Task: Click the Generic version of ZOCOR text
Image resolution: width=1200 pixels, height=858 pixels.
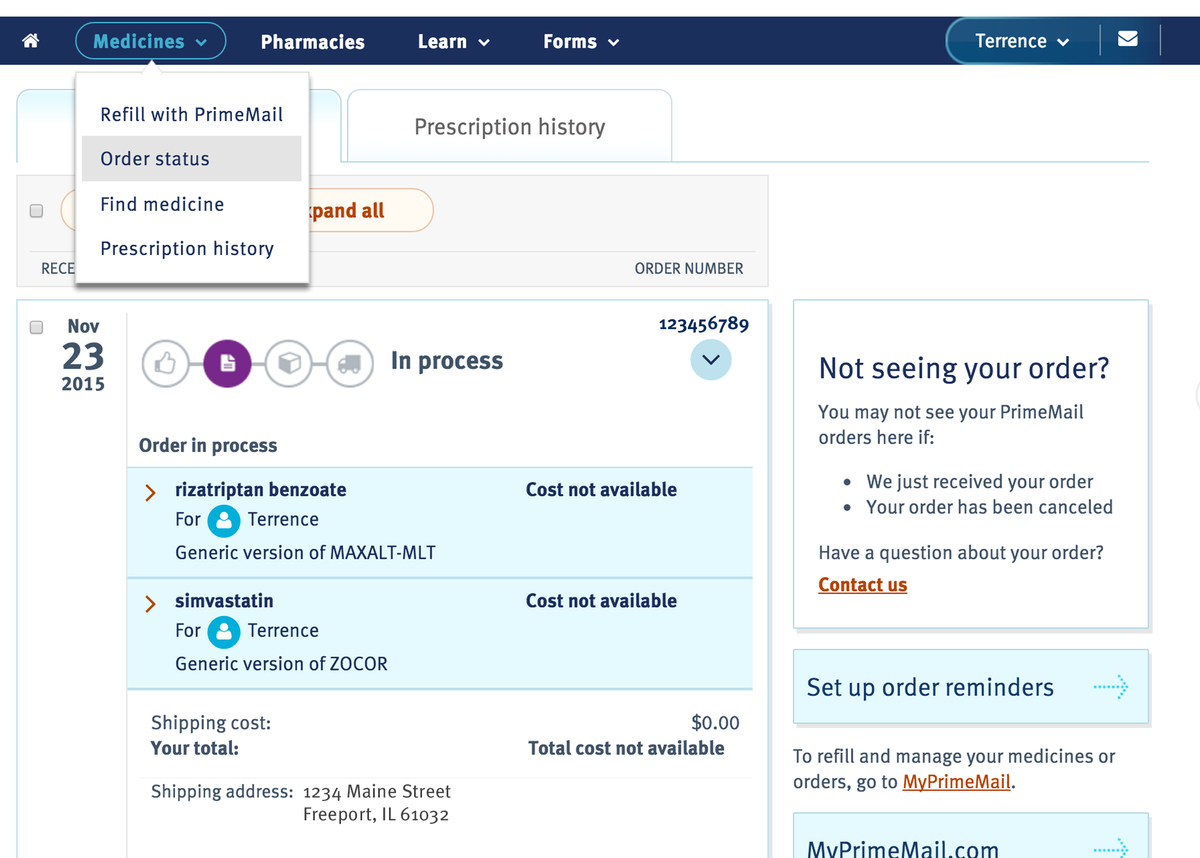Action: [281, 663]
